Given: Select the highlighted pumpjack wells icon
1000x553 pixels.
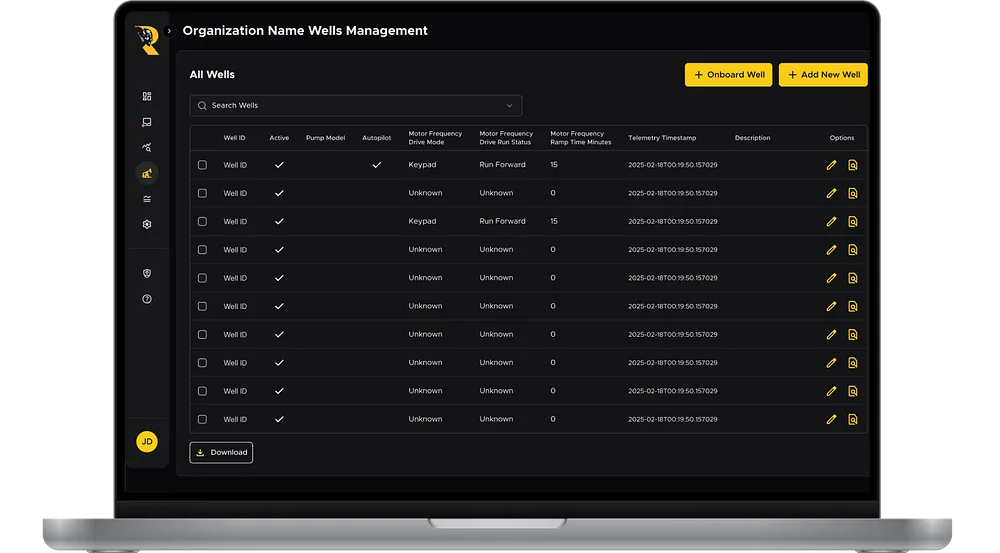Looking at the screenshot, I should tap(147, 173).
